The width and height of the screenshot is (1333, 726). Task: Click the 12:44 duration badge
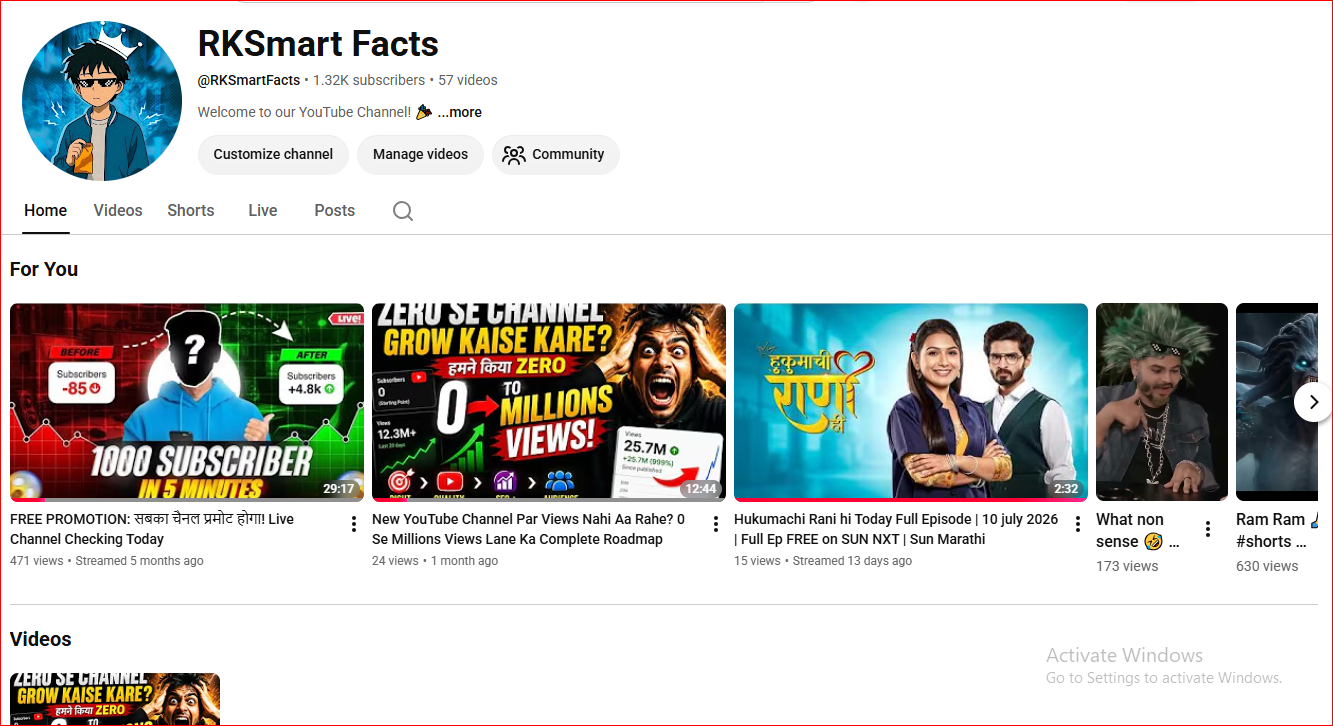700,489
